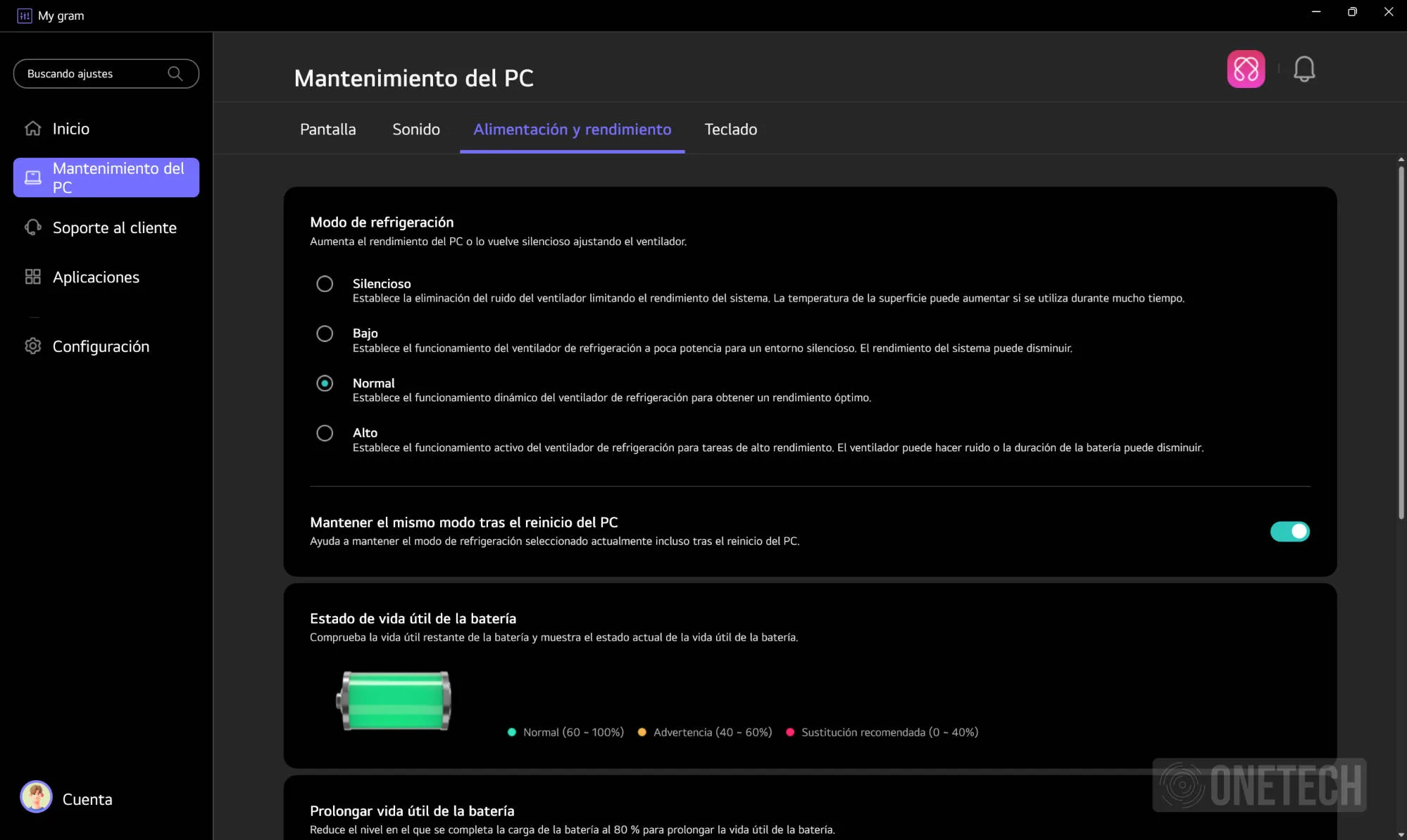Screen dimensions: 1407x840
Task: Click 'Sustitución recomendada (0 ~ 40%)' legend entry
Action: [x=882, y=732]
